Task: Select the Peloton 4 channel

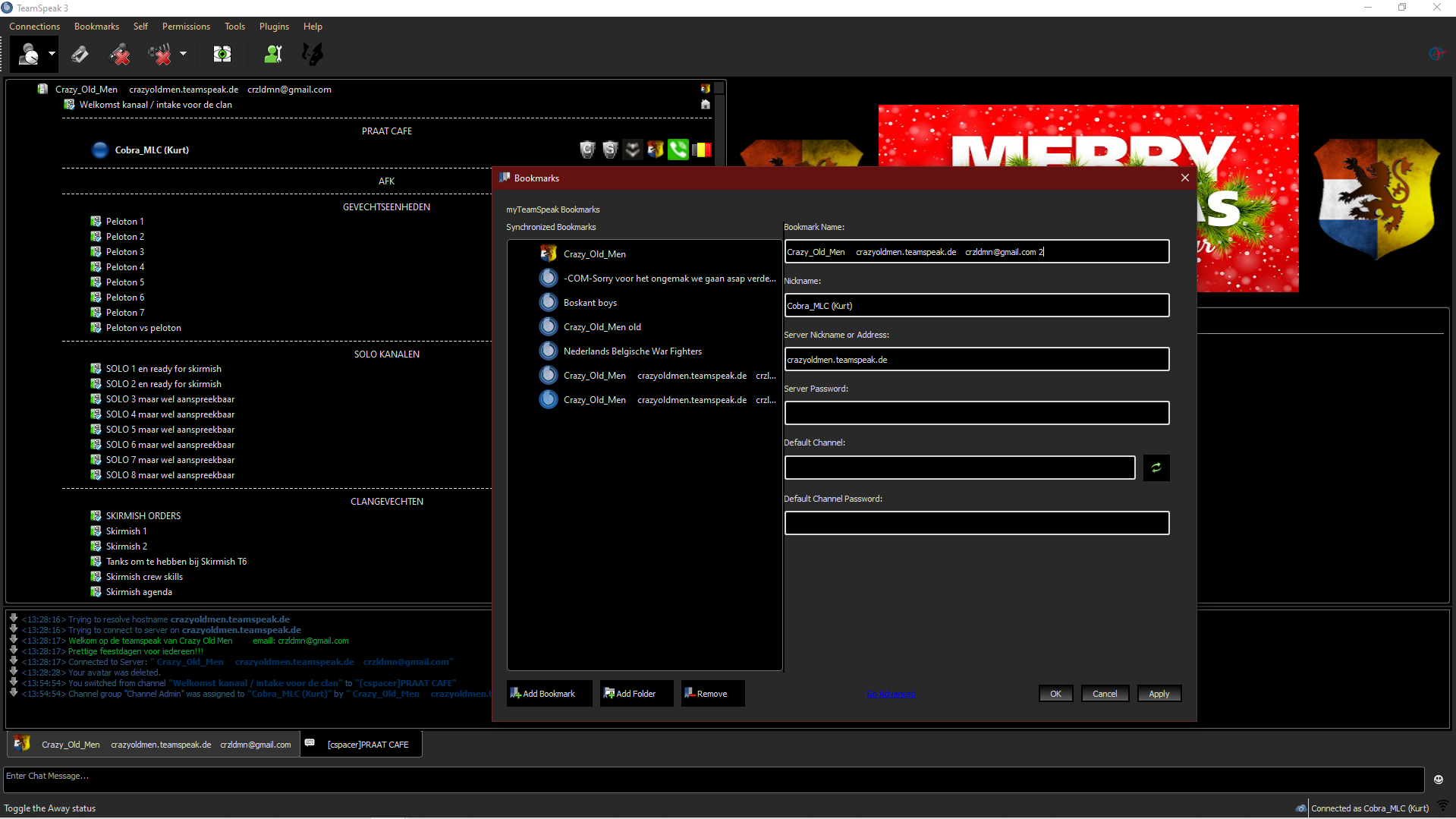Action: 124,267
